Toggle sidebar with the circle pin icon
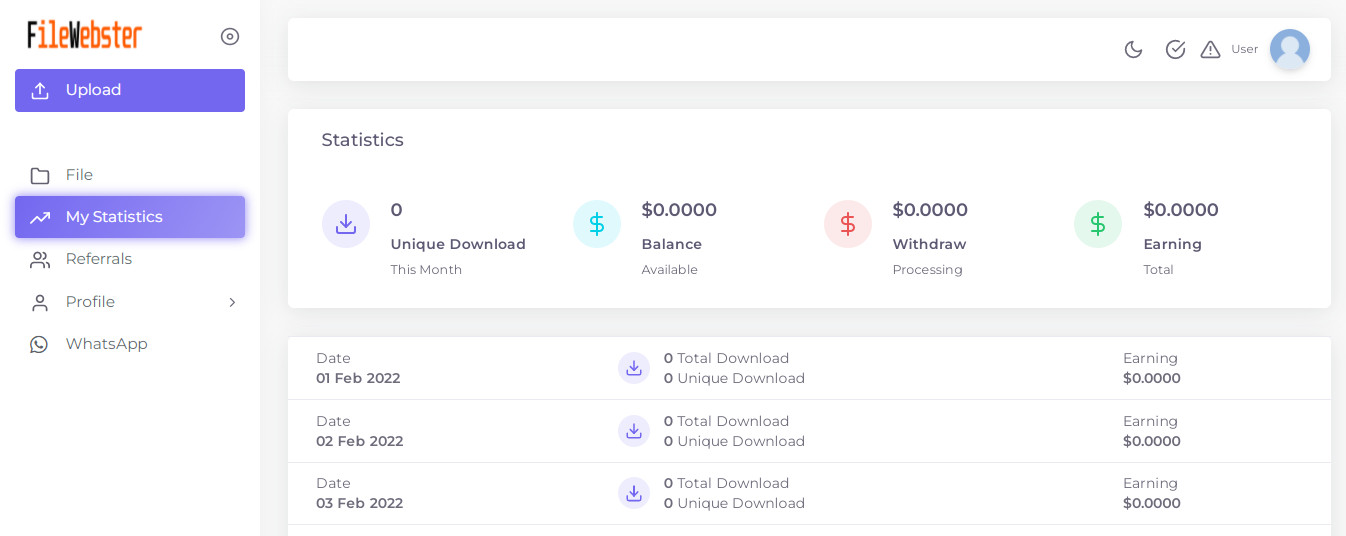 (x=230, y=37)
